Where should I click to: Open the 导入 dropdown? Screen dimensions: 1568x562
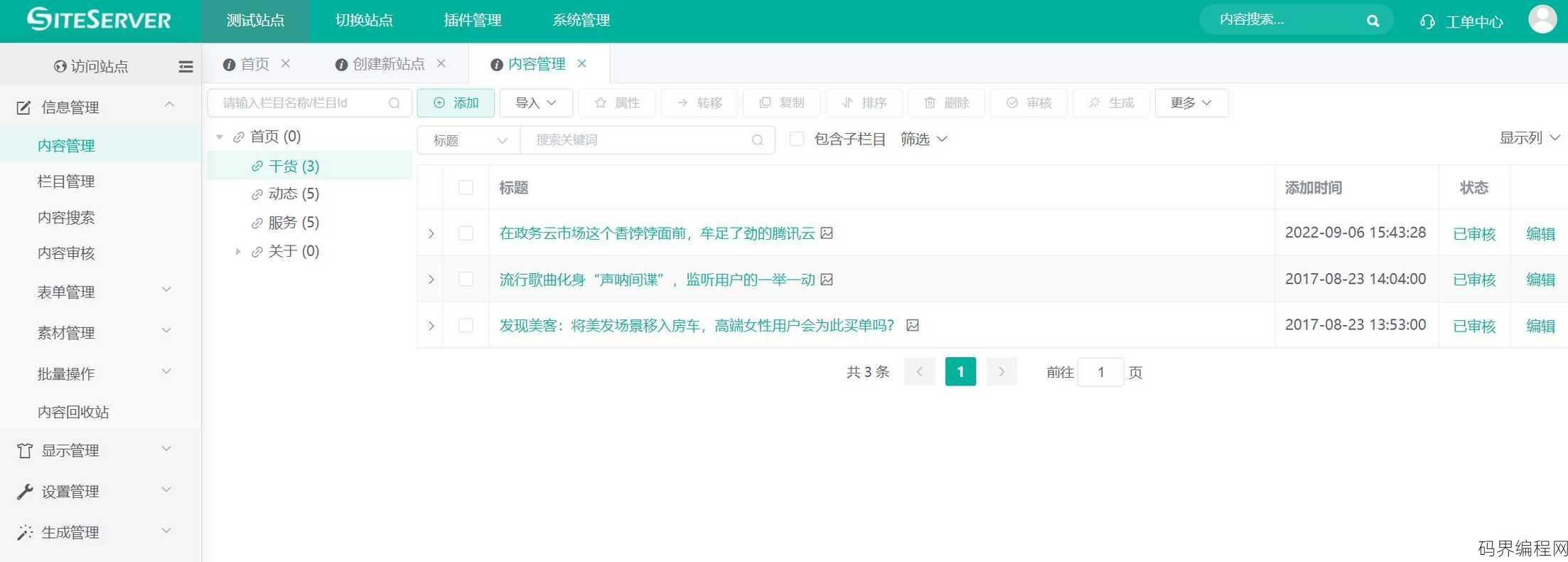tap(536, 103)
